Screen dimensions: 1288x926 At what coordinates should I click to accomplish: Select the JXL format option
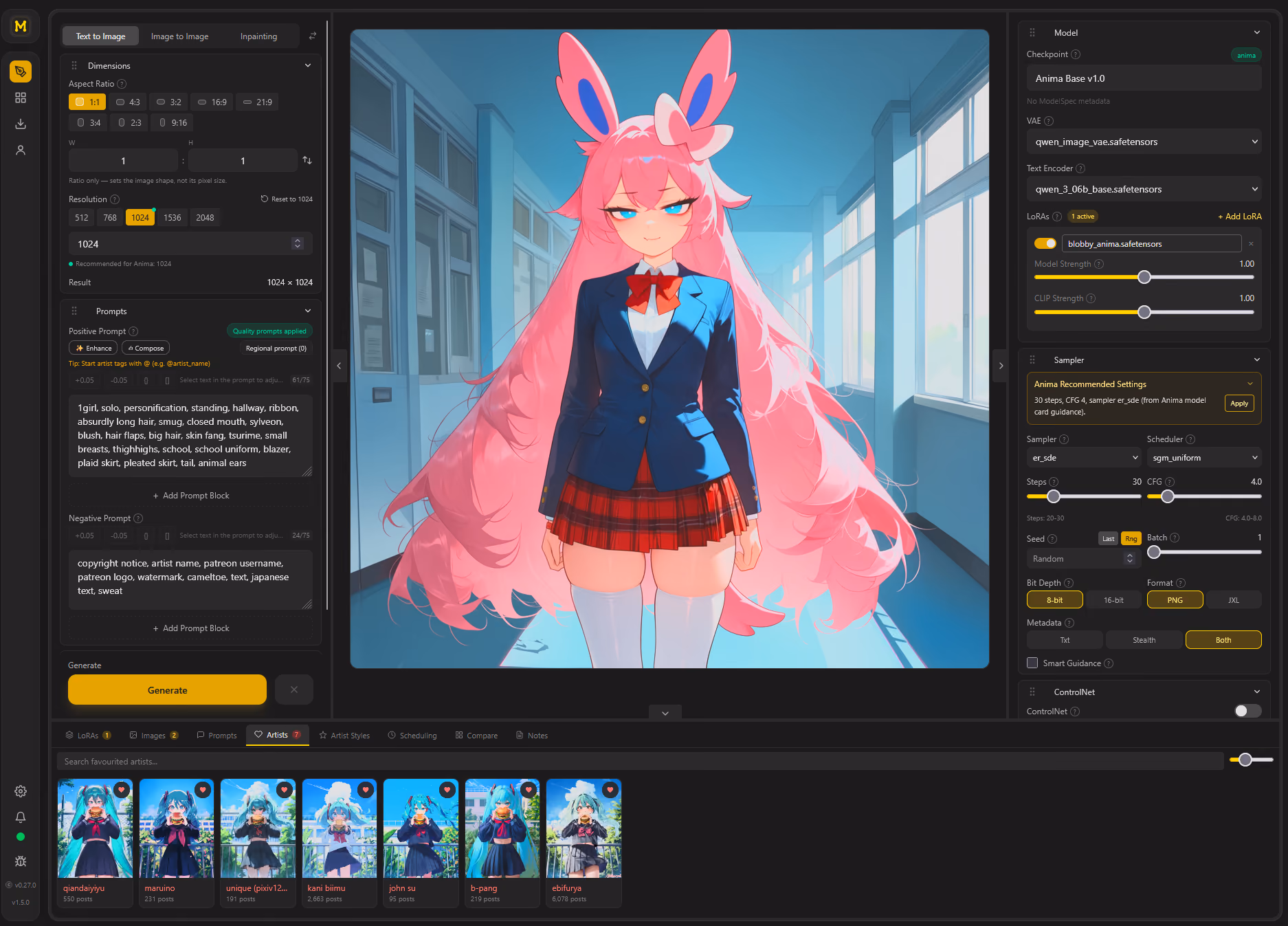tap(1234, 600)
